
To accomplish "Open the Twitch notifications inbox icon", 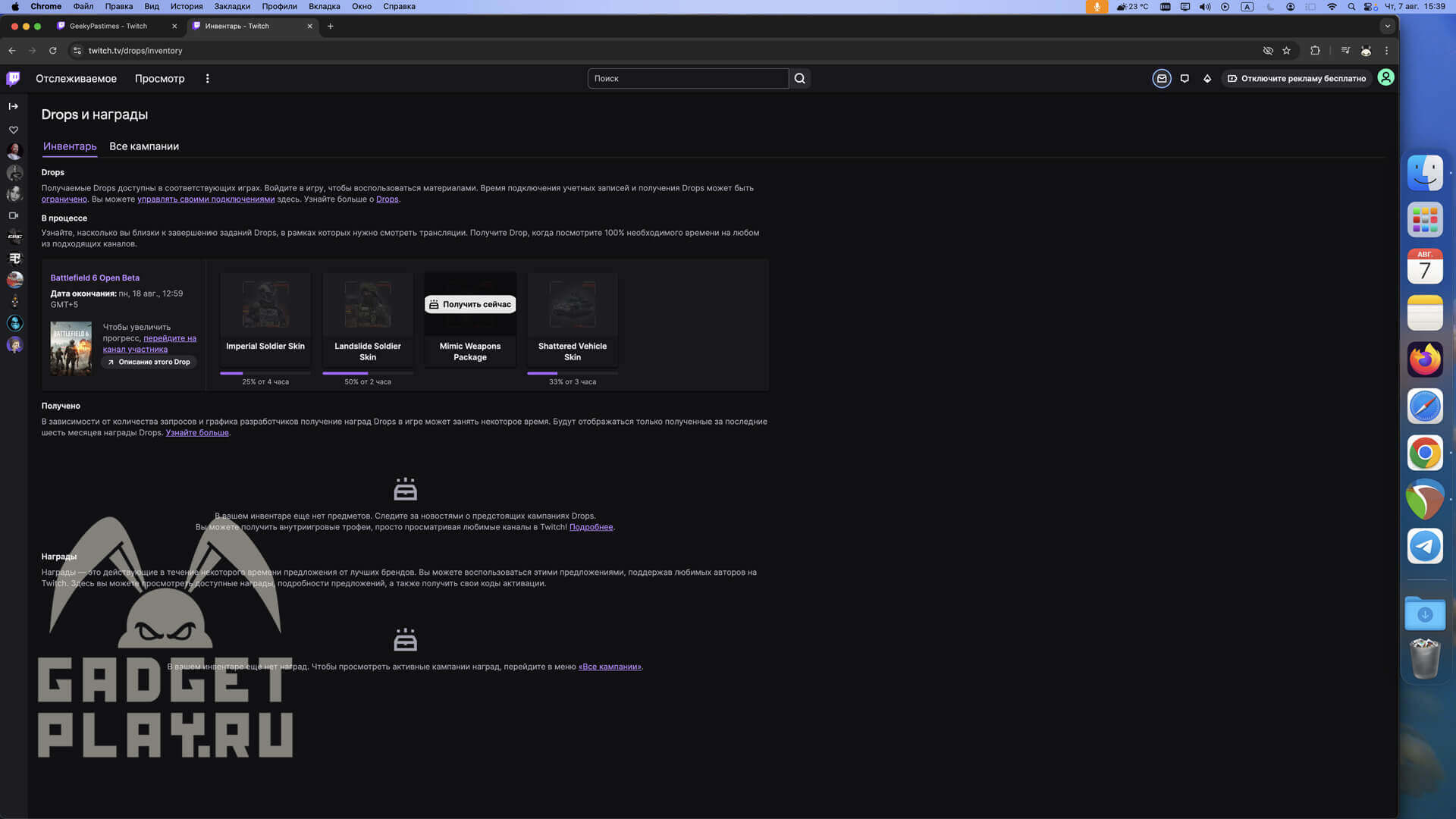I will pyautogui.click(x=1161, y=78).
